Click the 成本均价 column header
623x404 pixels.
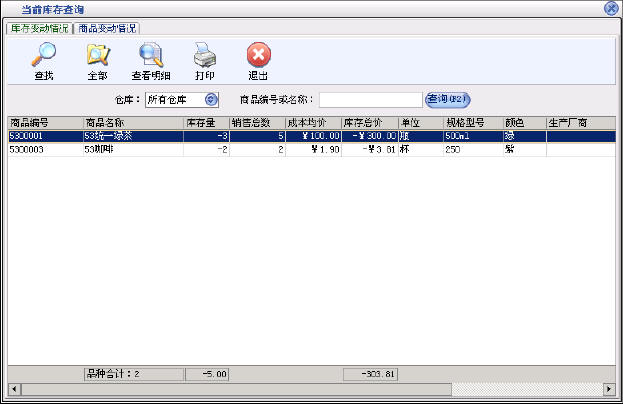pos(313,123)
